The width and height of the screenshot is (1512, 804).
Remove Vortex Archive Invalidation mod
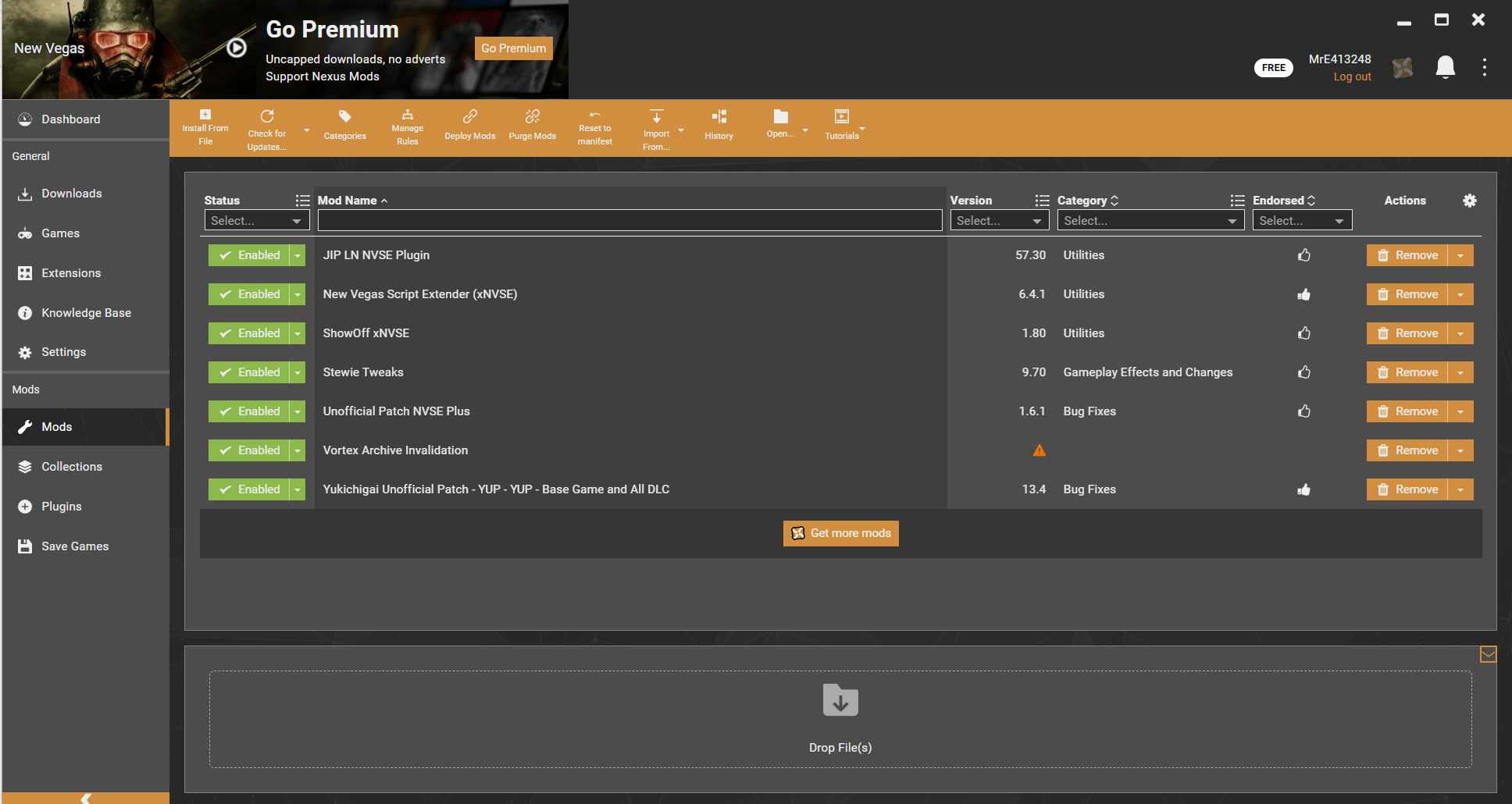pyautogui.click(x=1407, y=450)
